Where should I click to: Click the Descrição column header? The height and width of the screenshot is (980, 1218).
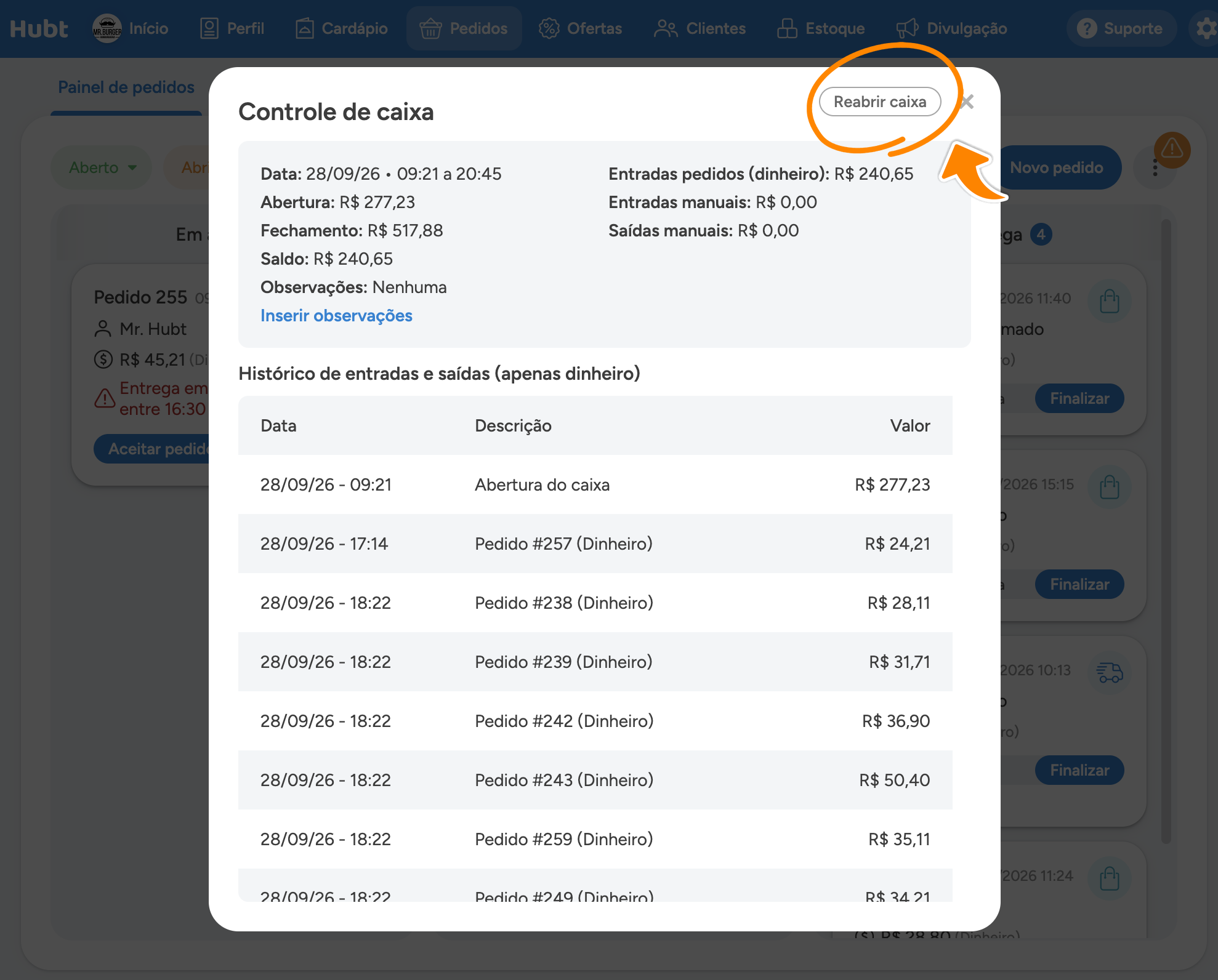coord(513,425)
